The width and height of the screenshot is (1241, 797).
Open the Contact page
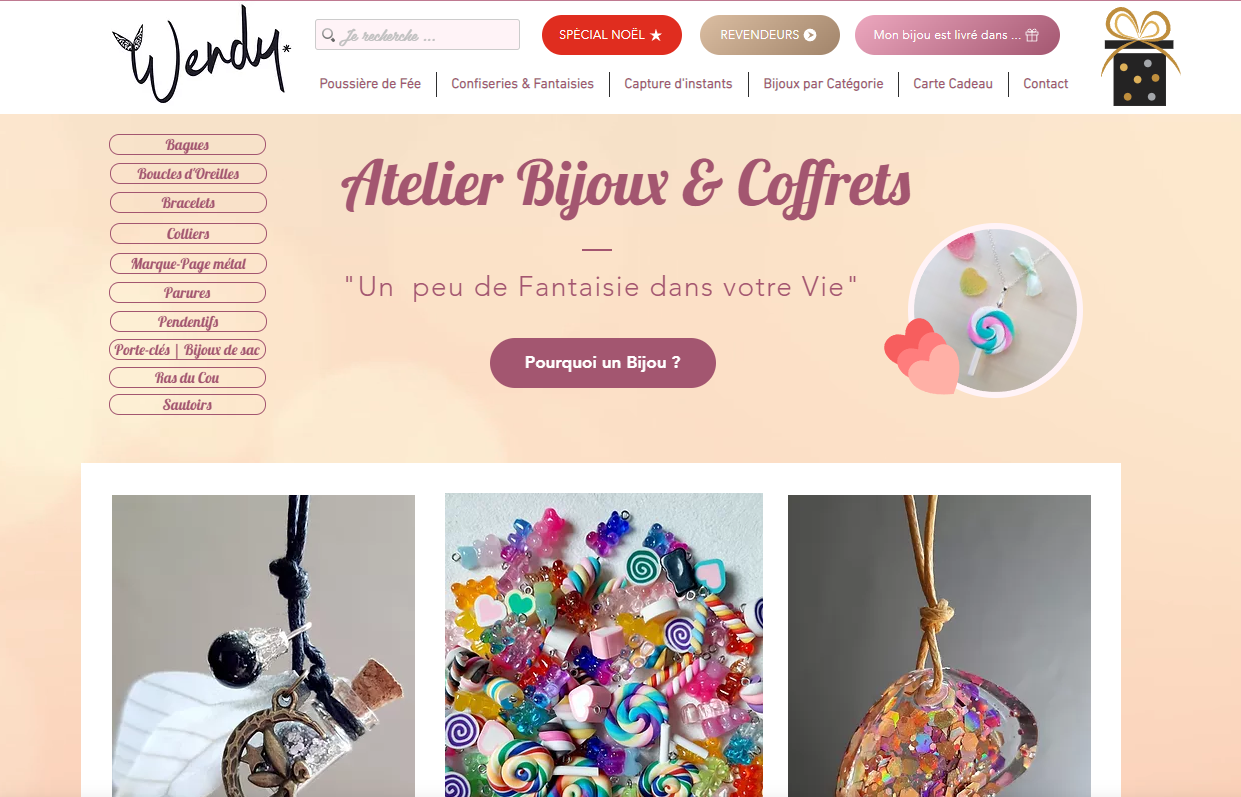click(x=1046, y=84)
